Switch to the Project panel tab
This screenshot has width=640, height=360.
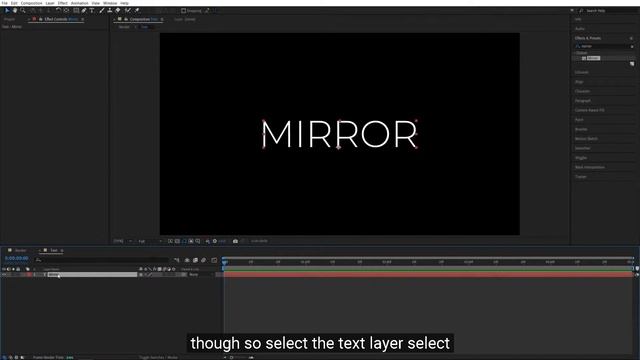tap(9, 19)
